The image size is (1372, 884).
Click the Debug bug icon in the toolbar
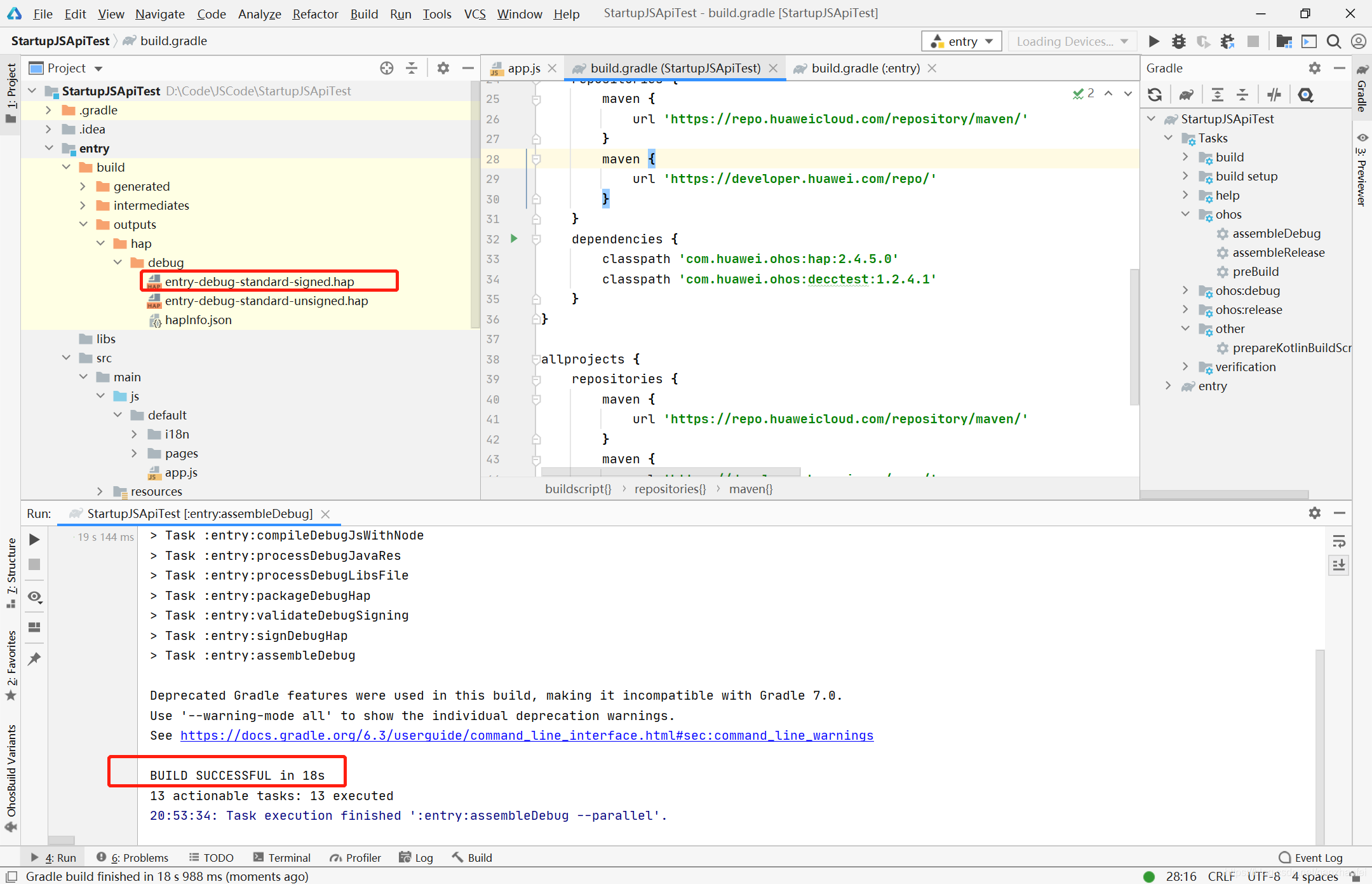(x=1178, y=41)
